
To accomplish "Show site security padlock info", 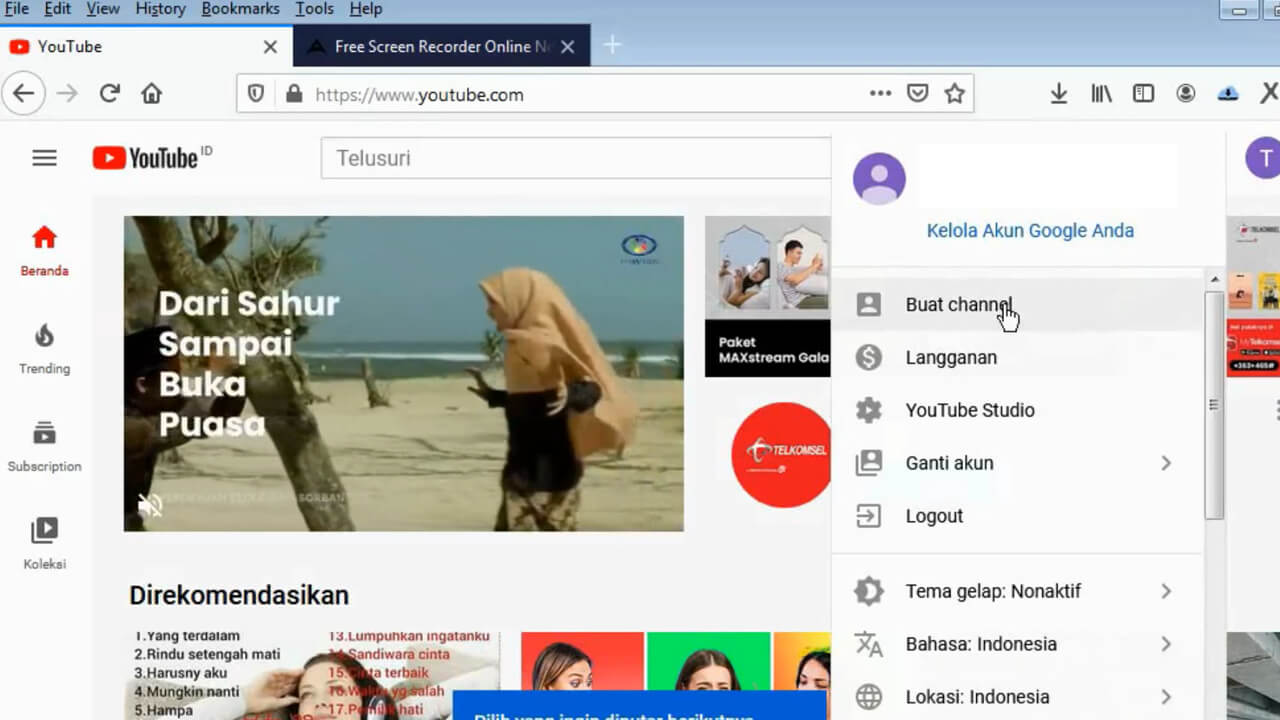I will pos(293,94).
